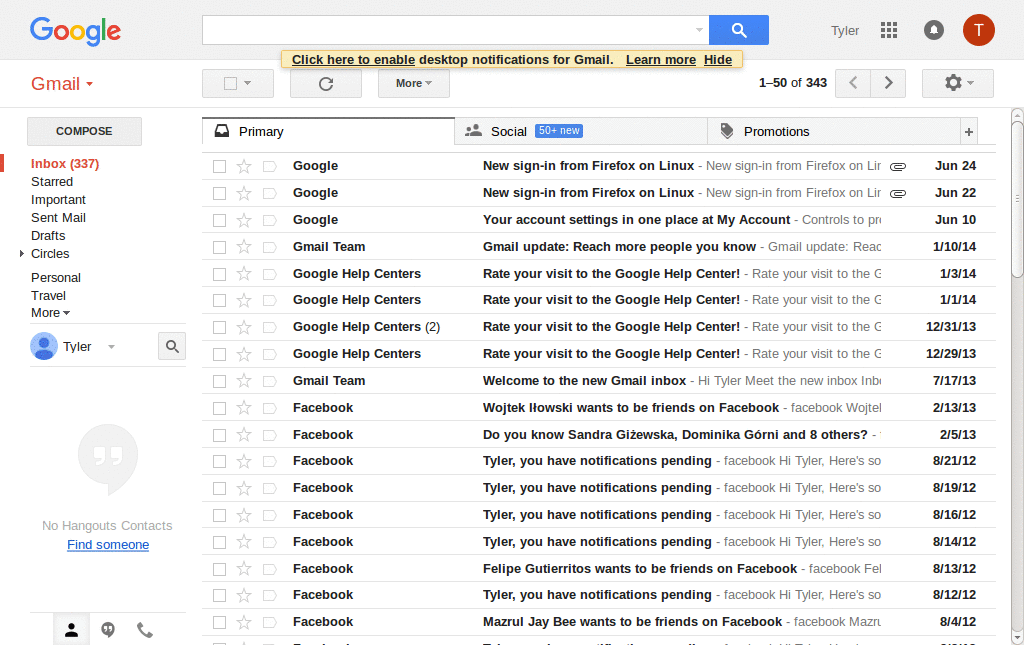Star the Felipe Gutierritos friend request email
The image size is (1024, 645).
click(x=244, y=569)
